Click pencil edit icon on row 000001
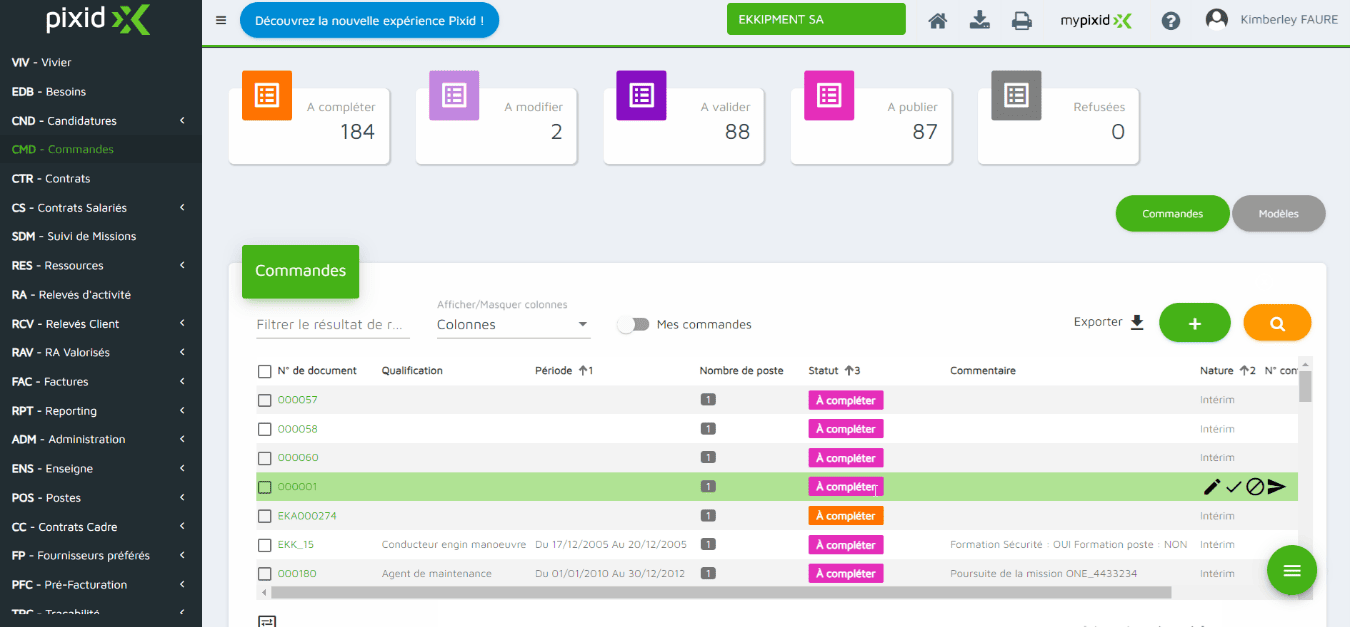The width and height of the screenshot is (1350, 627). click(1212, 487)
